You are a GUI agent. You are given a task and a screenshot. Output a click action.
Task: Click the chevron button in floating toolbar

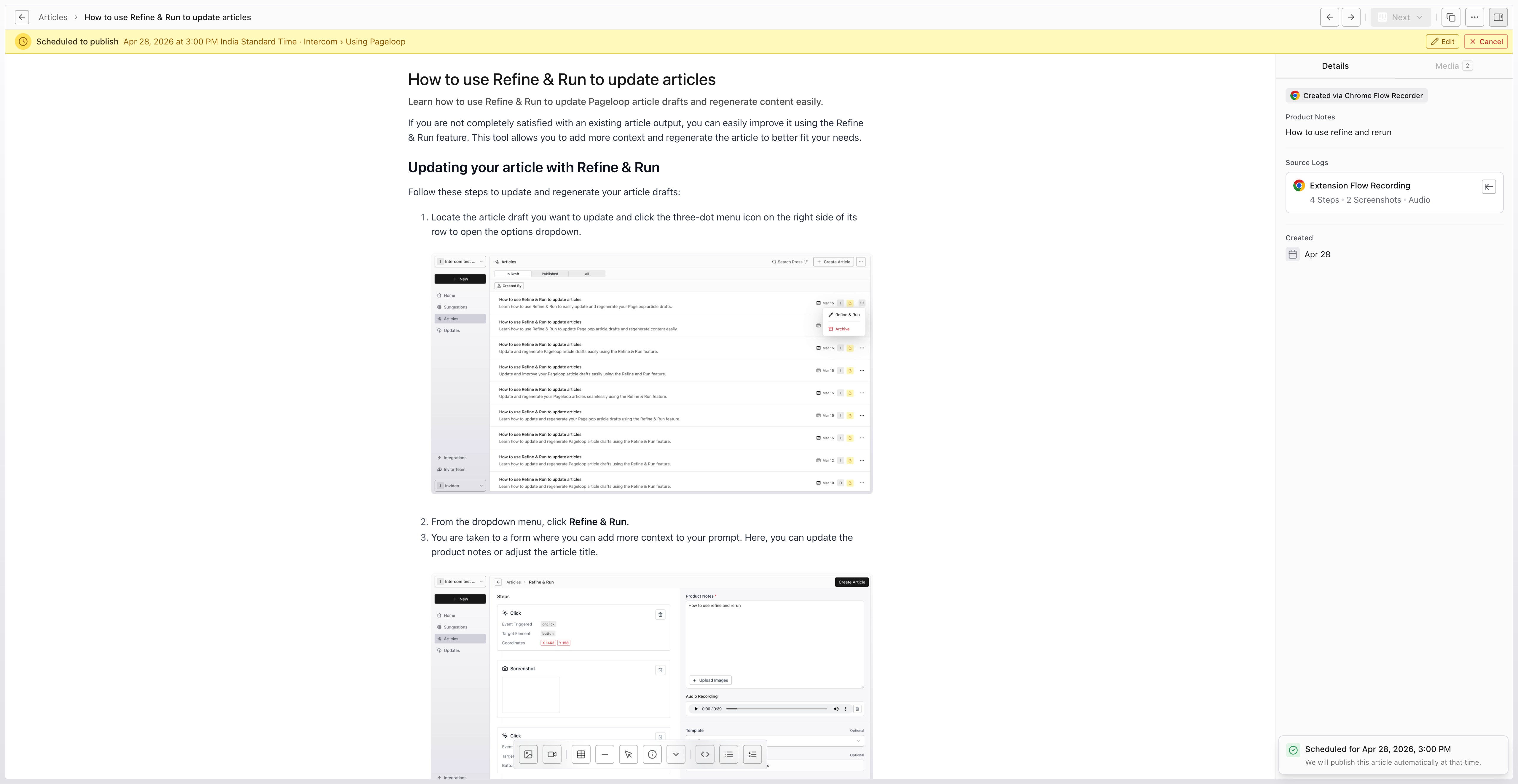coord(676,755)
